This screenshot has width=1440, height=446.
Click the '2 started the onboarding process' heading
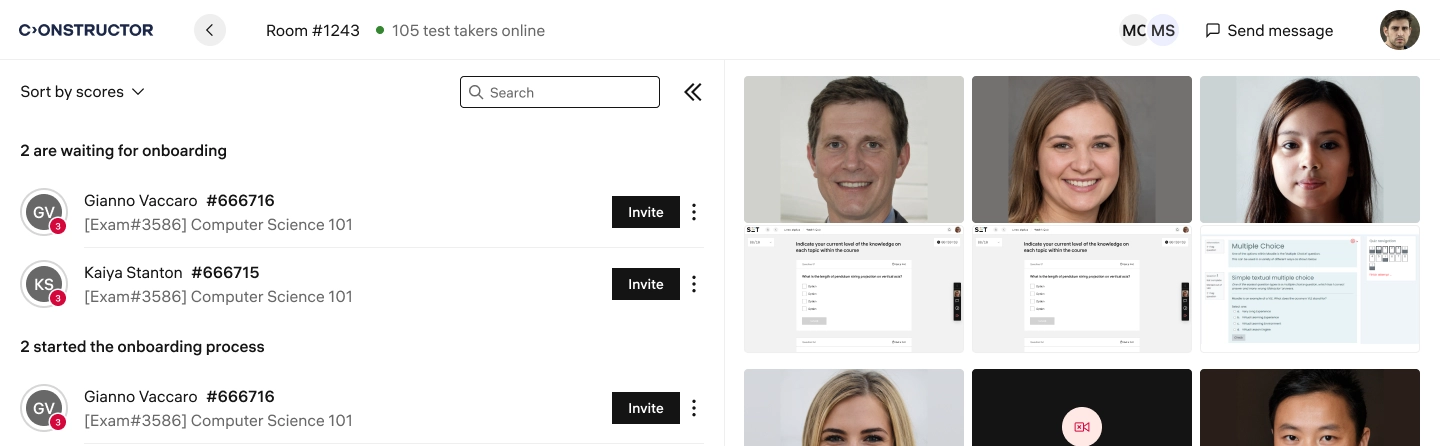tap(143, 347)
